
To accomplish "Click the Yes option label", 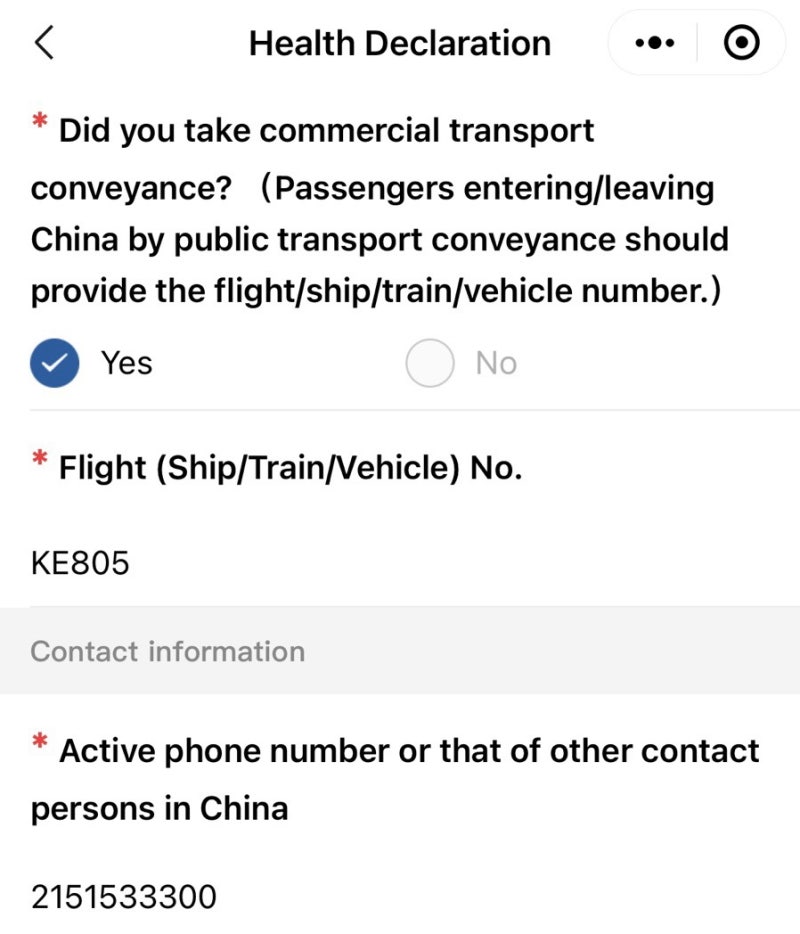I will [x=126, y=363].
